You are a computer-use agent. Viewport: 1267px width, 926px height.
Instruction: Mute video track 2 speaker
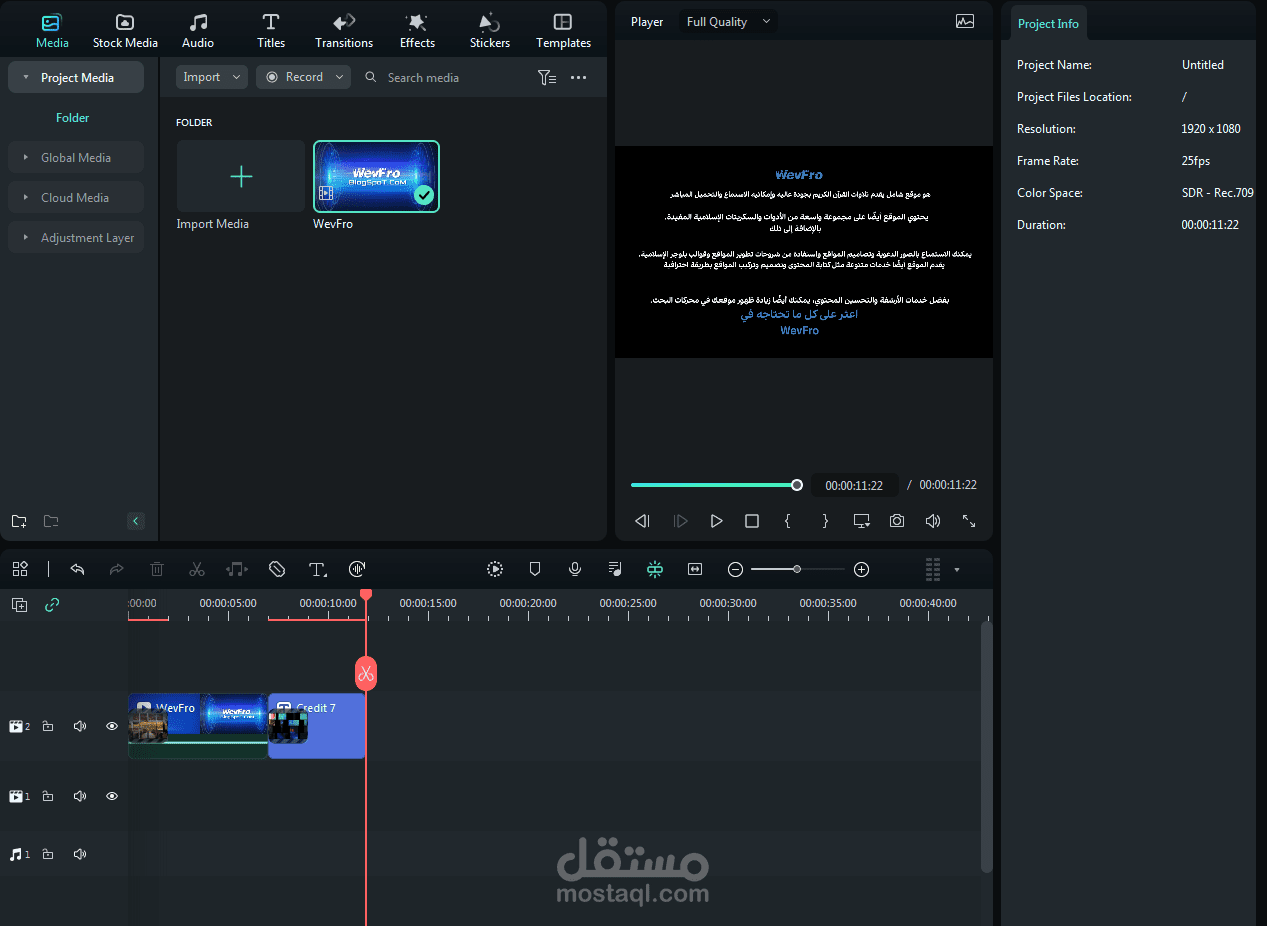[80, 726]
